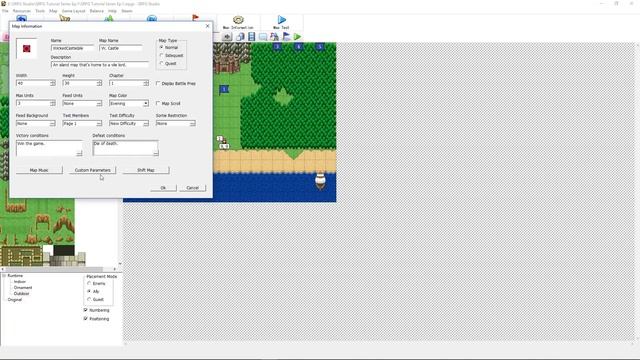Toggle Display Battle Prep checkbox
The width and height of the screenshot is (640, 360).
[158, 83]
